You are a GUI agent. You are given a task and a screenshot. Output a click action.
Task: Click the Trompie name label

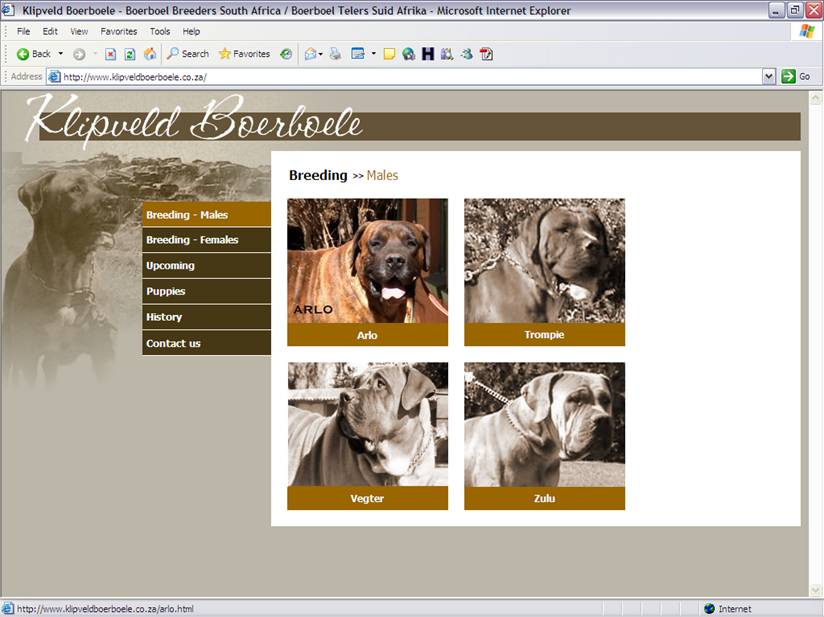pos(544,335)
